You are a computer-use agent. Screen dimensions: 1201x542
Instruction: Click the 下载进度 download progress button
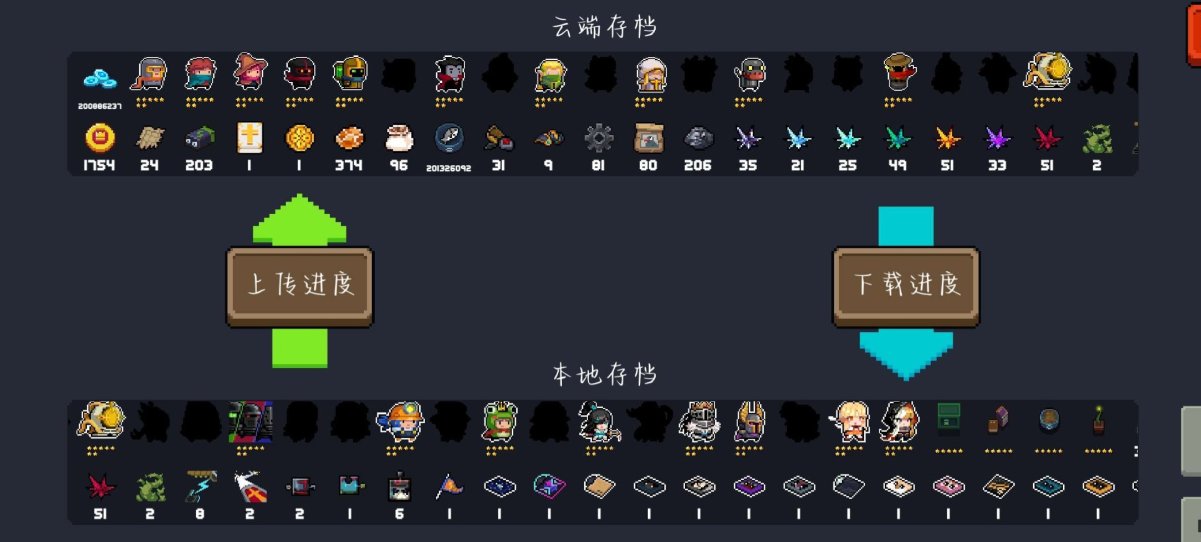pyautogui.click(x=906, y=287)
